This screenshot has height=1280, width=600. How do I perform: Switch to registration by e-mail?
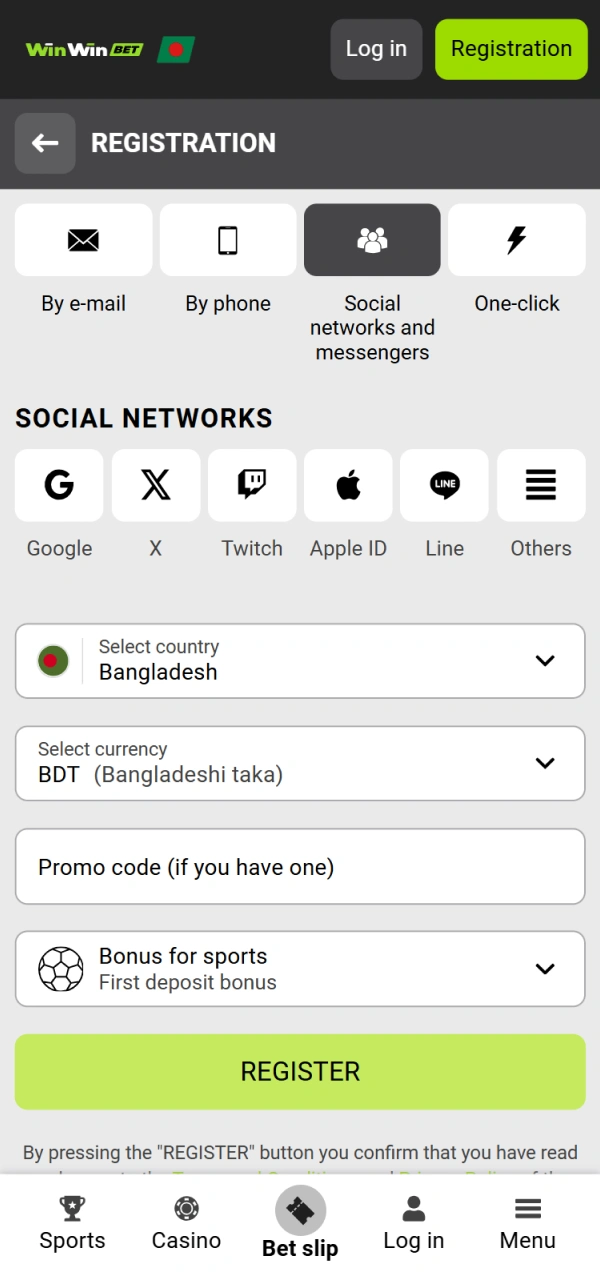[x=83, y=240]
